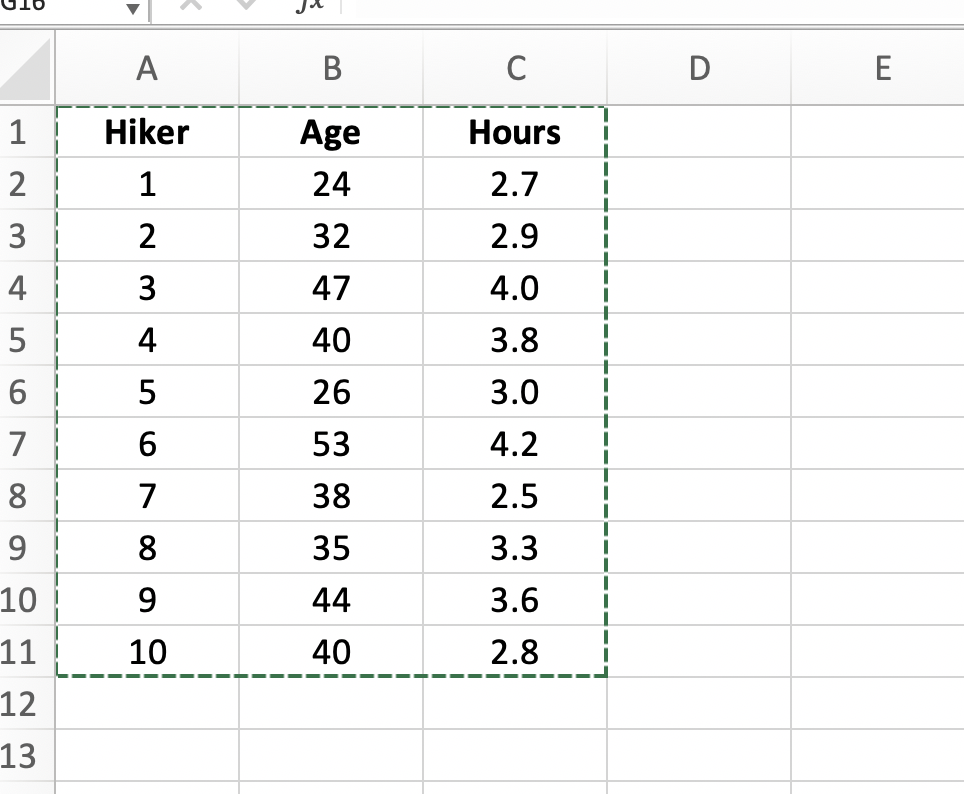
Task: Click the Hours cell 2.8
Action: coord(515,651)
